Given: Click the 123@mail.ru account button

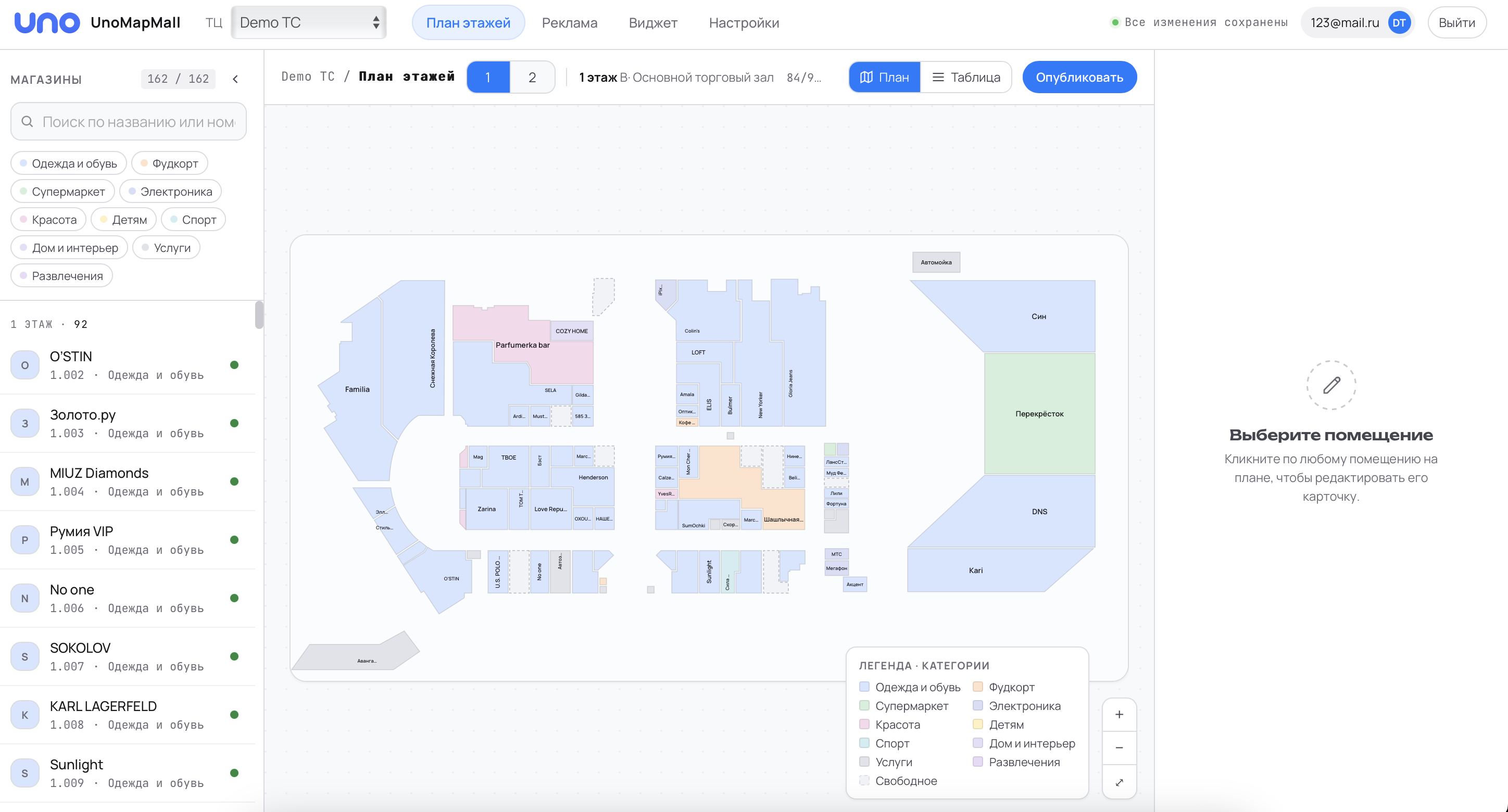Looking at the screenshot, I should [x=1357, y=23].
